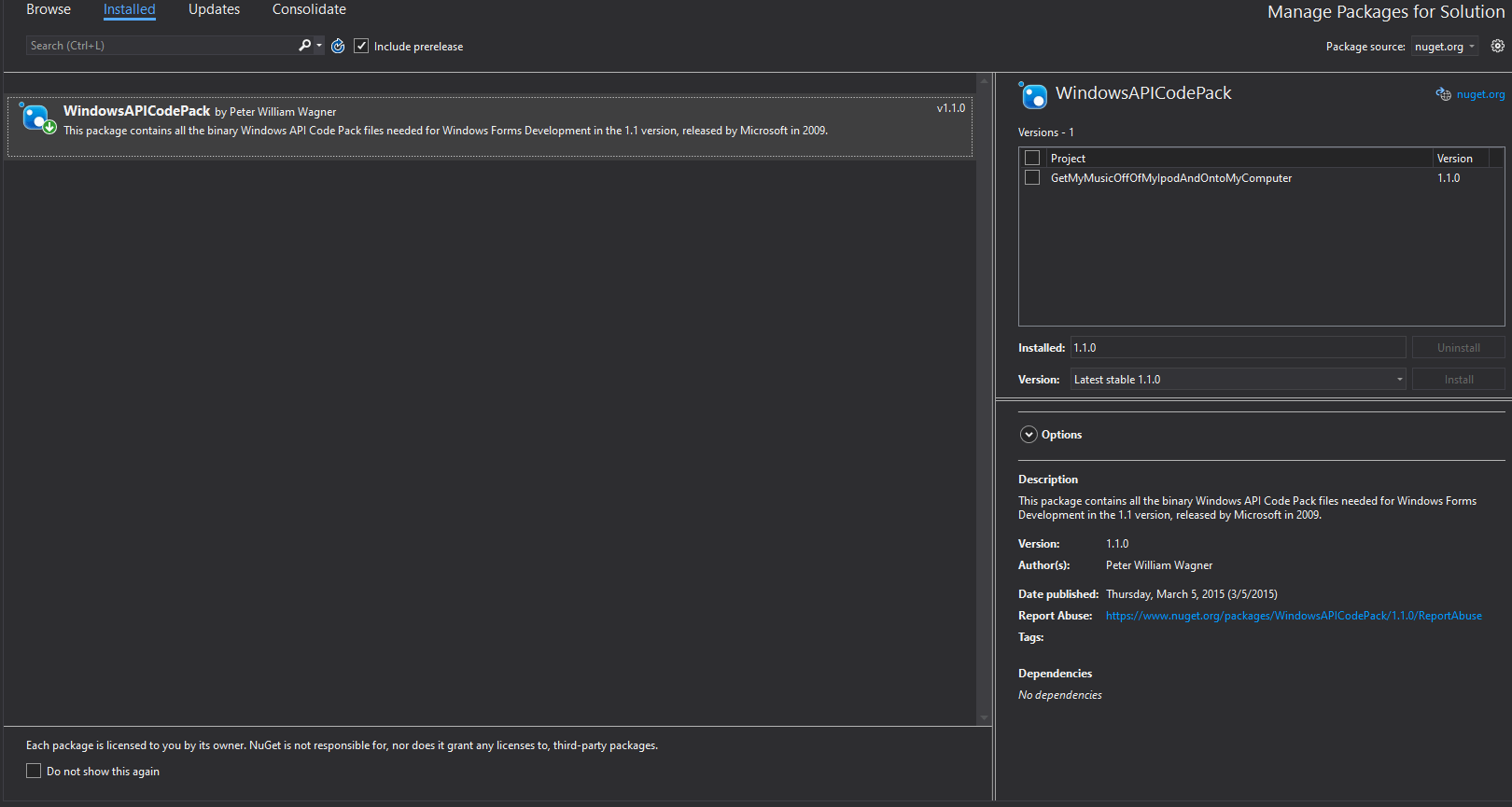Screen dimensions: 1512x807
Task: Switch to Consolidate tab
Action: 309,9
